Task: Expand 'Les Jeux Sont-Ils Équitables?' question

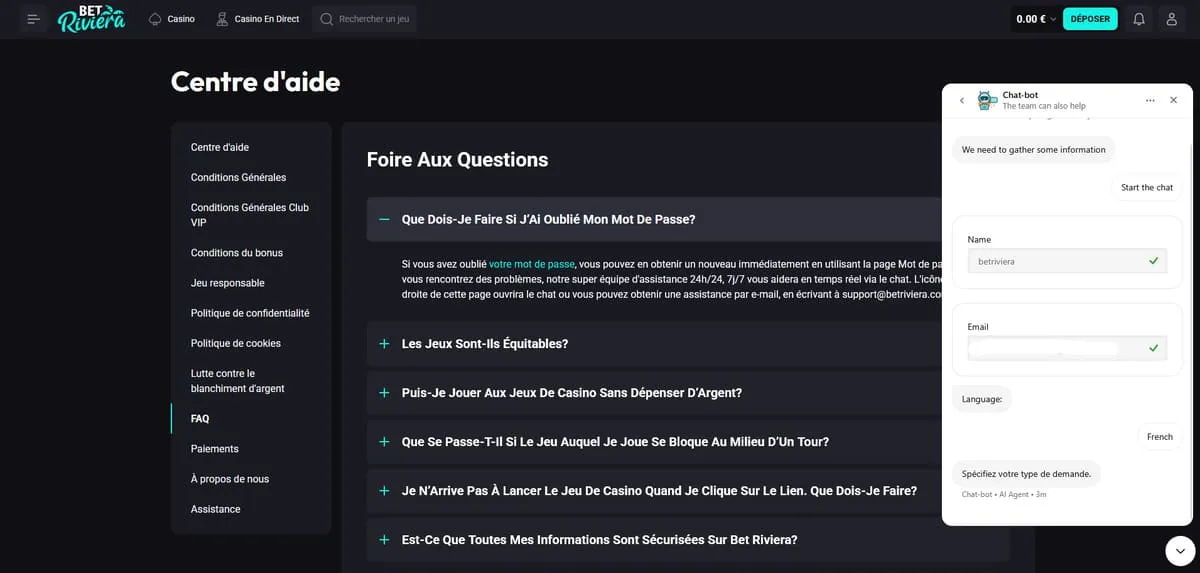Action: point(384,344)
